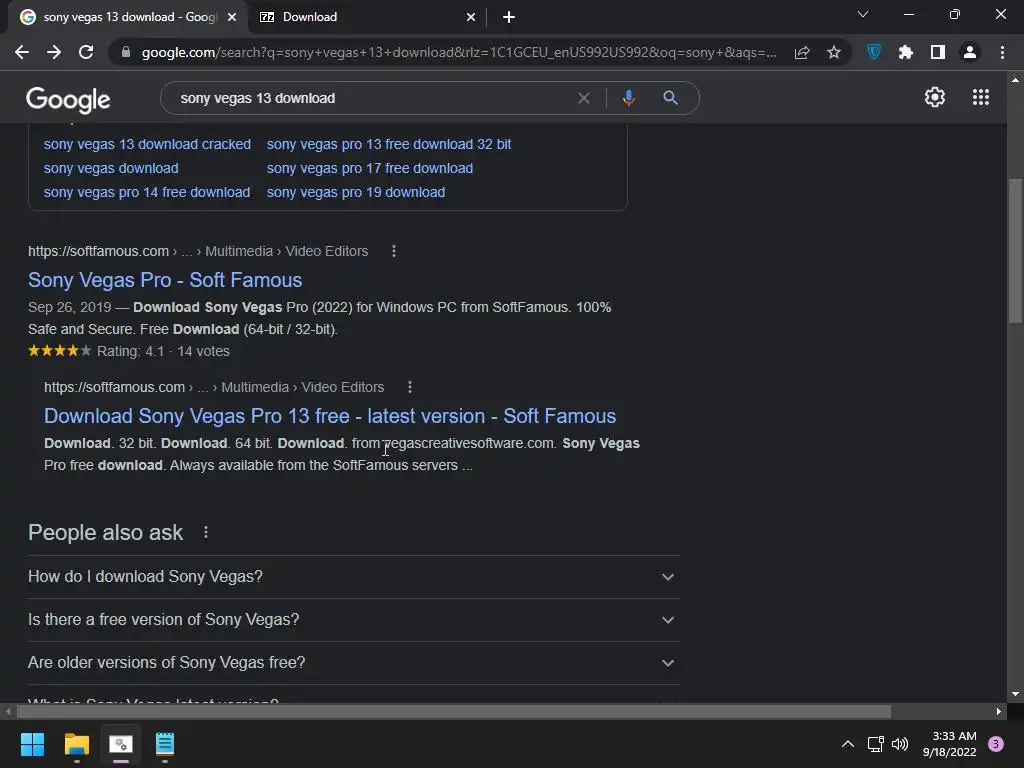Screen dimensions: 1024x768
Task: Open the clock and date flyout
Action: point(950,744)
